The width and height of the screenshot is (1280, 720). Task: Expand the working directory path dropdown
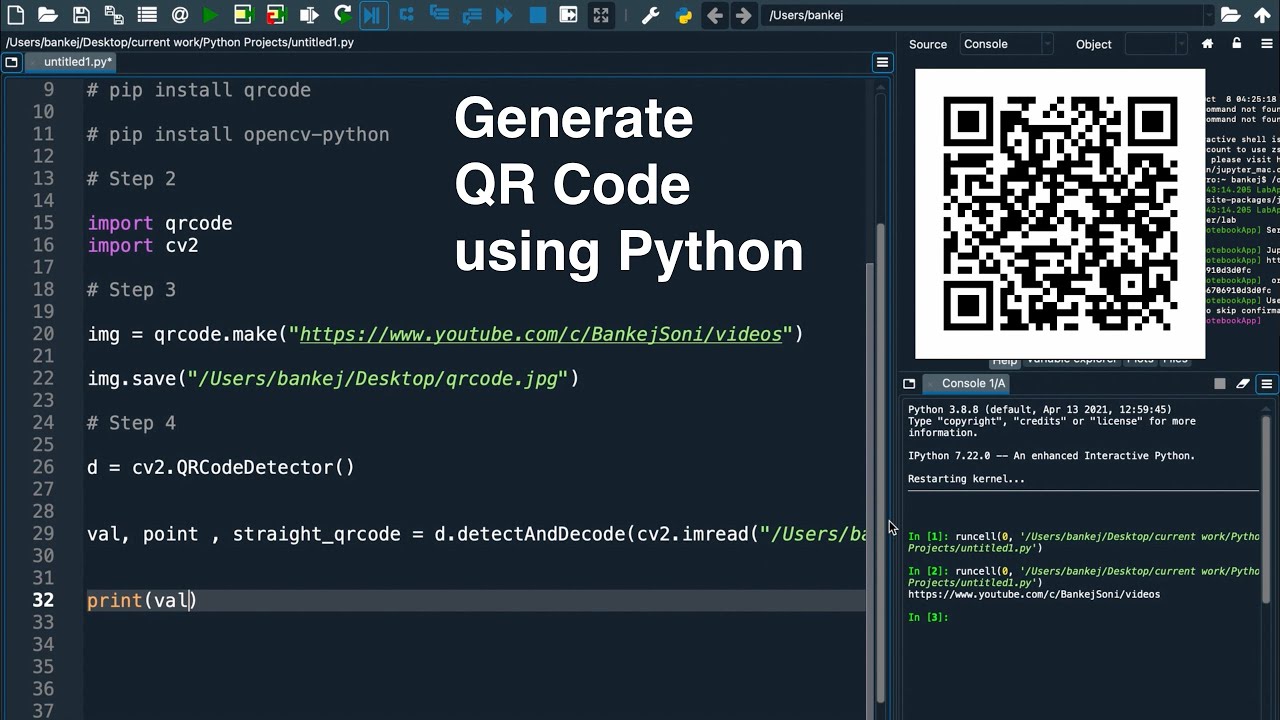(x=1208, y=15)
